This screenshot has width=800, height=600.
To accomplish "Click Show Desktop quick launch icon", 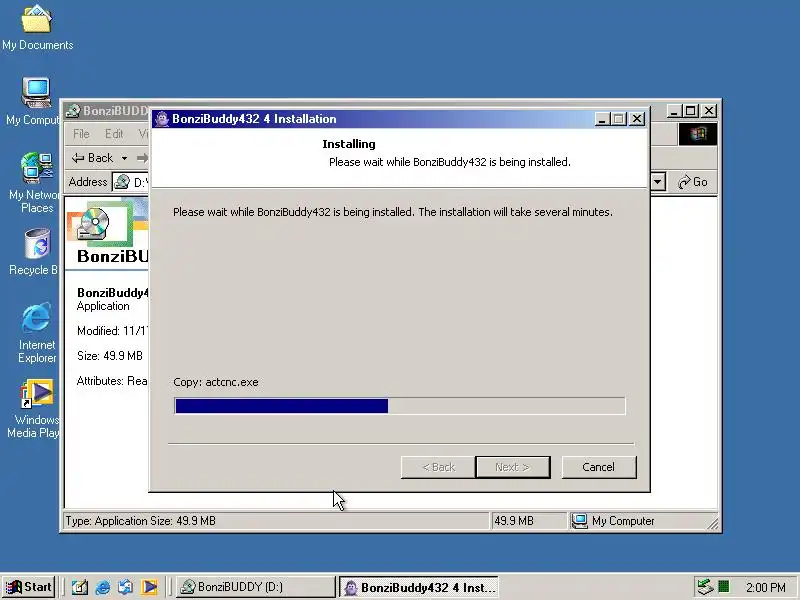I will click(79, 587).
